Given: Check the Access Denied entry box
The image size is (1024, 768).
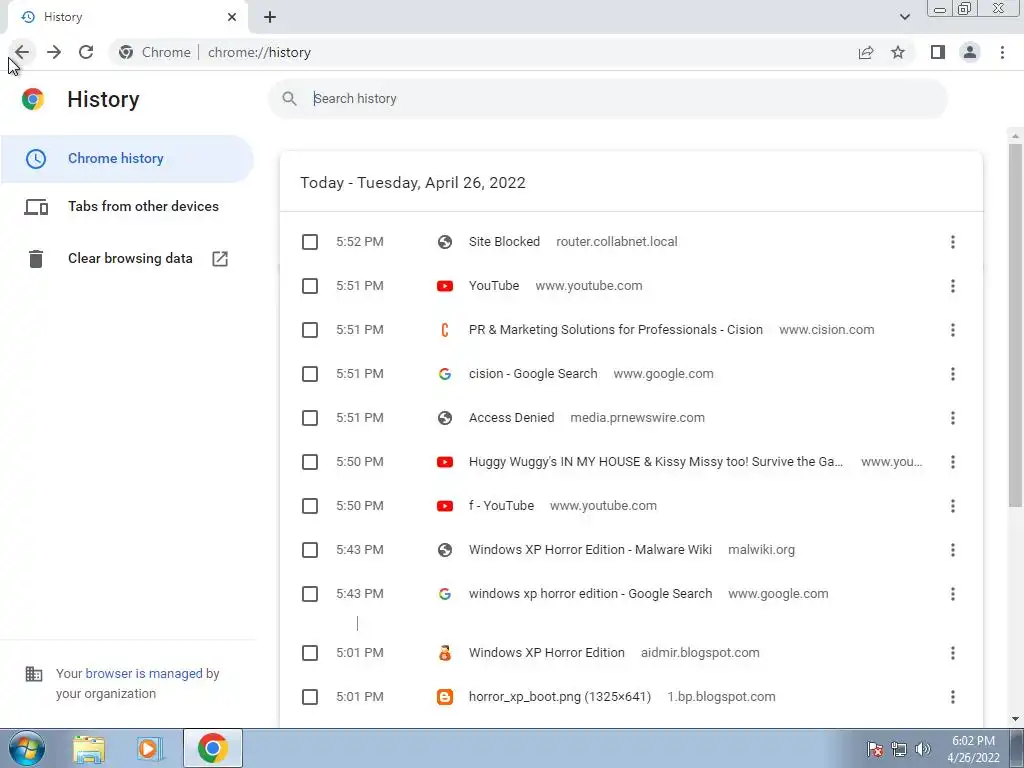Looking at the screenshot, I should [x=310, y=418].
